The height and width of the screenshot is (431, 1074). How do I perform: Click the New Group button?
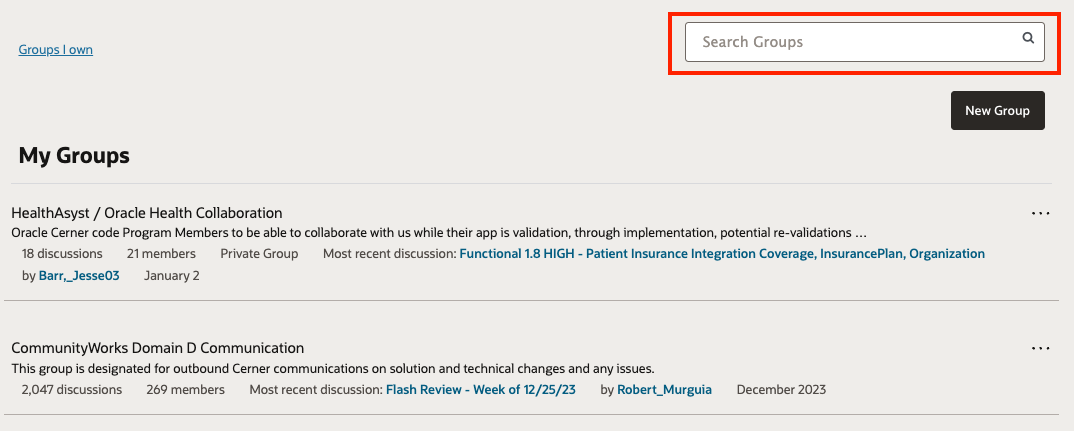(x=997, y=110)
